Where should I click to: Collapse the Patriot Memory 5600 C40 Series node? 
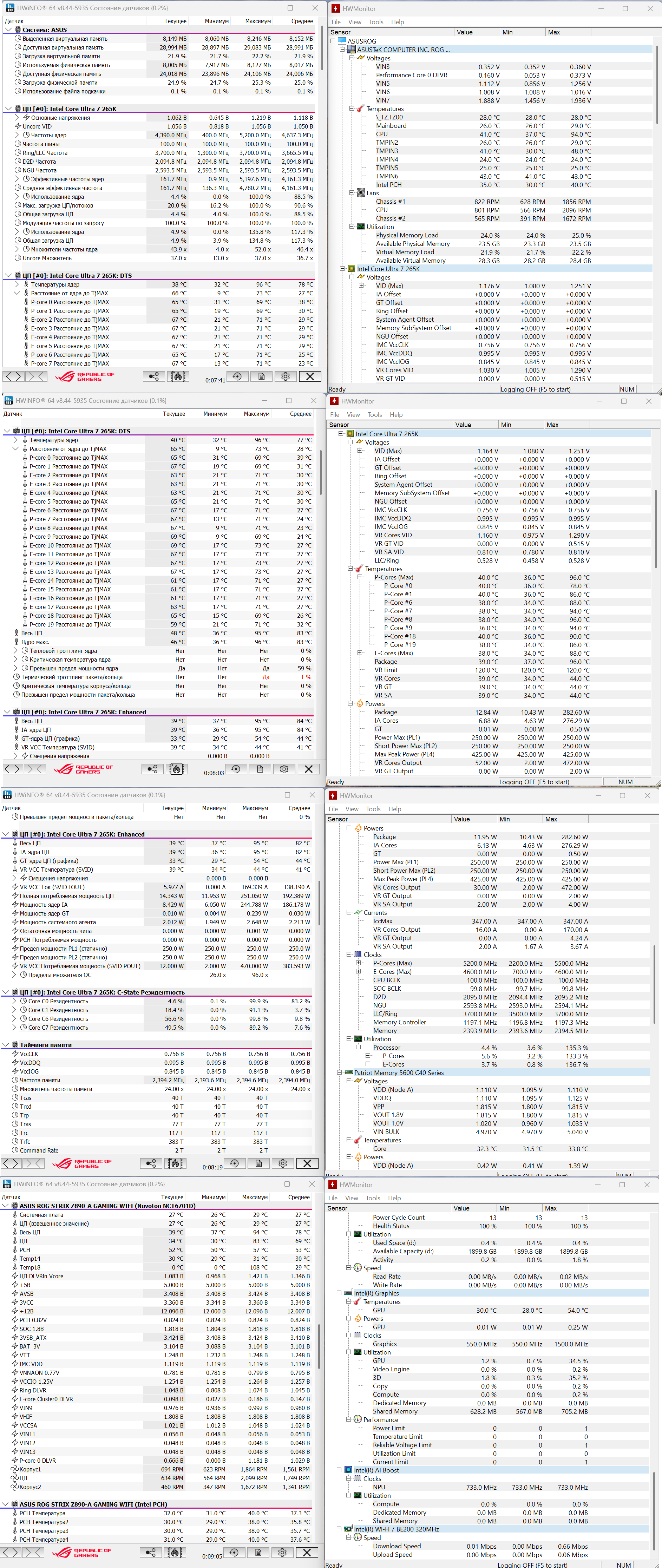click(340, 1072)
